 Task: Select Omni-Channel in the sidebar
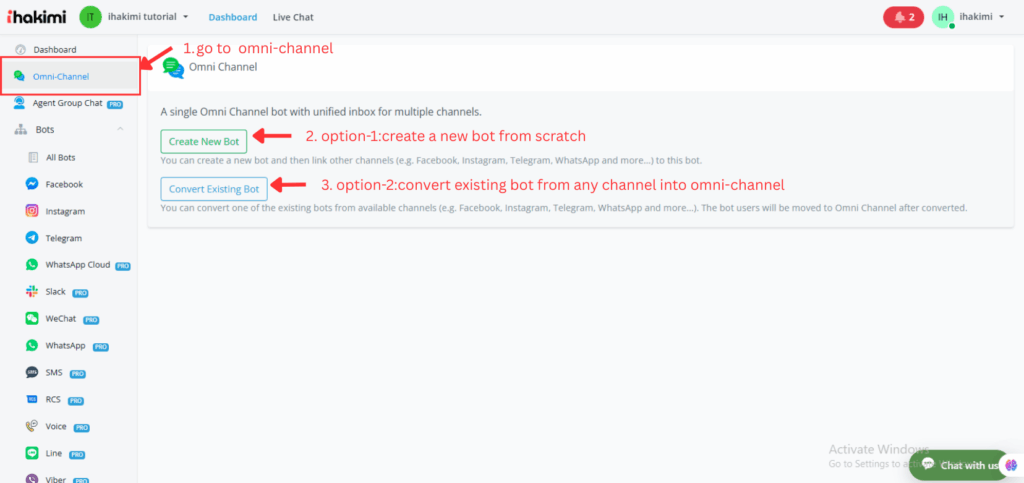[x=61, y=76]
